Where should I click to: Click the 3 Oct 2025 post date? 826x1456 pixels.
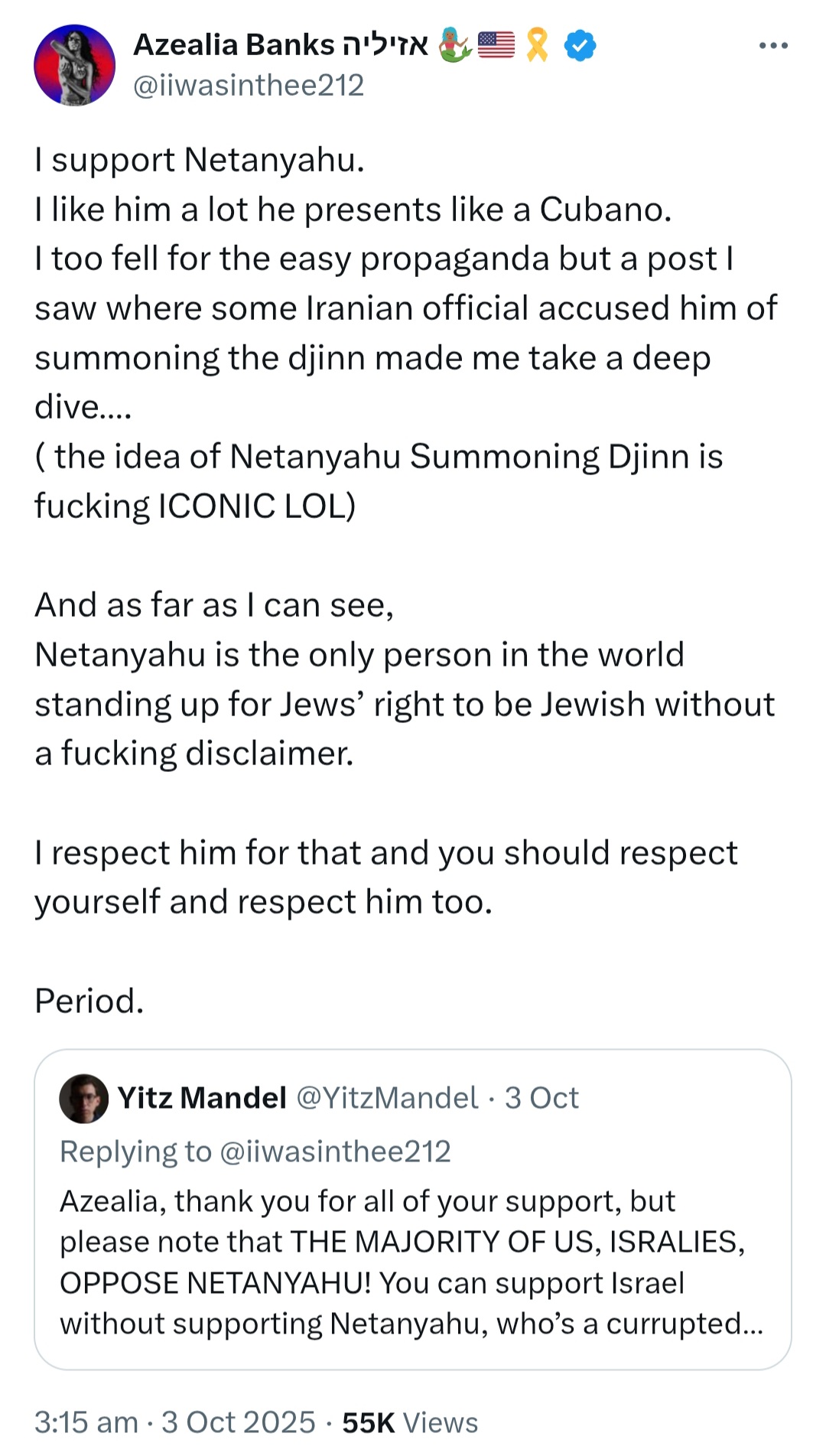[x=239, y=1422]
